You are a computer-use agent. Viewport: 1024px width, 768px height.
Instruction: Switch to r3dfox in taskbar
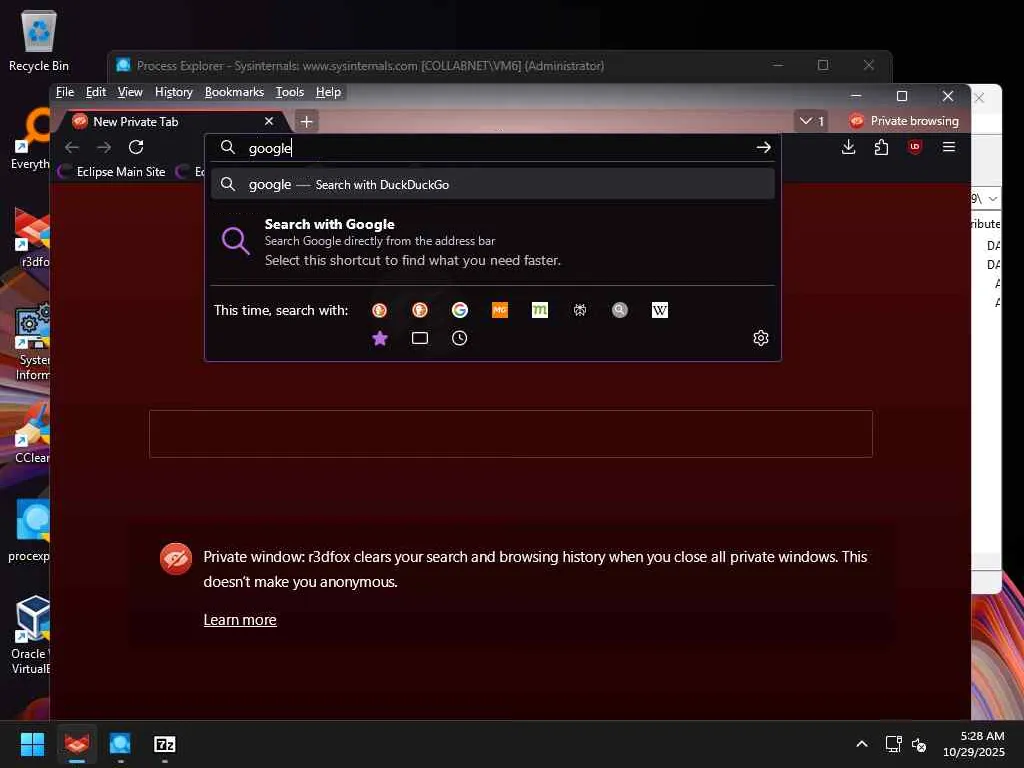tap(76, 744)
